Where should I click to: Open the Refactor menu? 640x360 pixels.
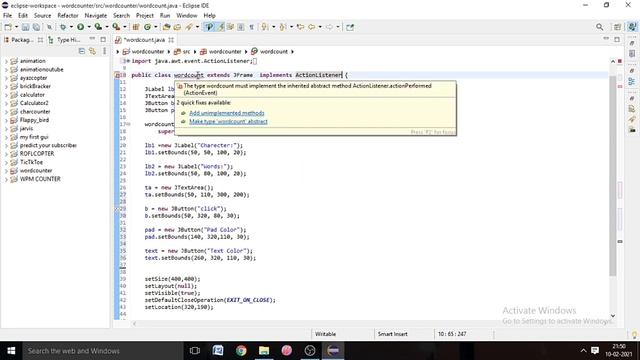[x=68, y=16]
